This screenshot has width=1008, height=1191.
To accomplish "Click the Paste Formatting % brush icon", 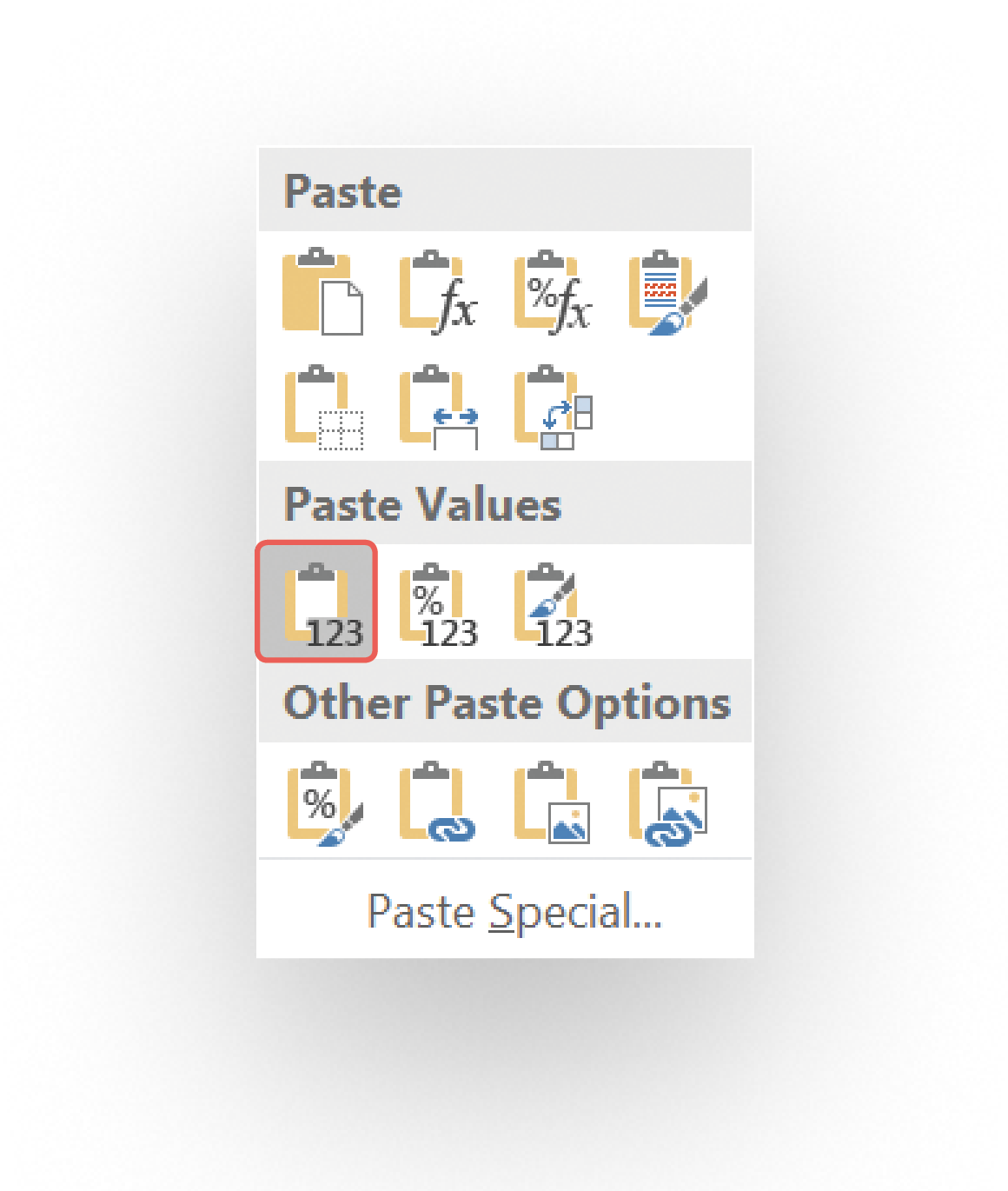I will click(323, 803).
